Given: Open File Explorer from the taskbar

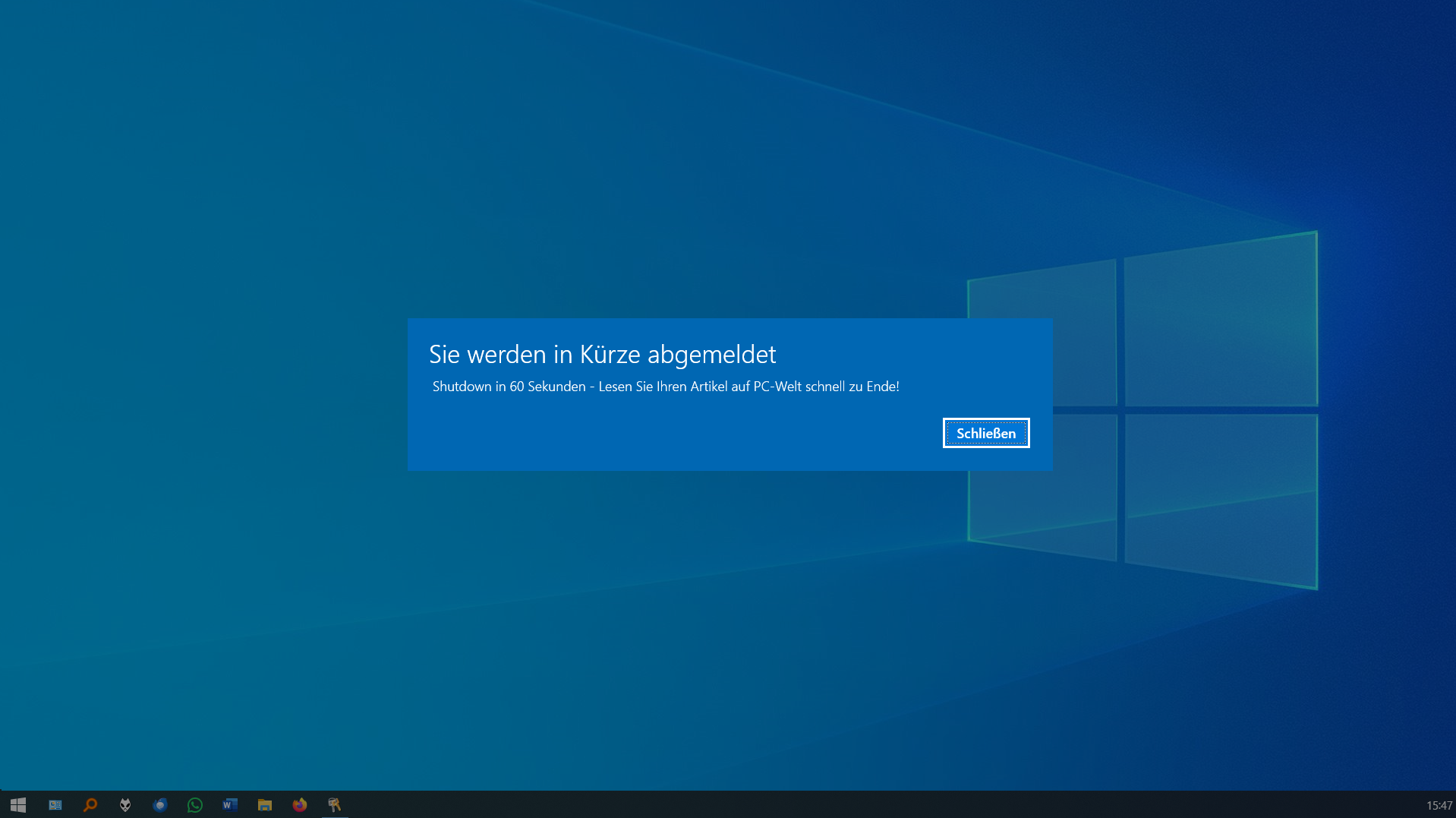Looking at the screenshot, I should 264,805.
